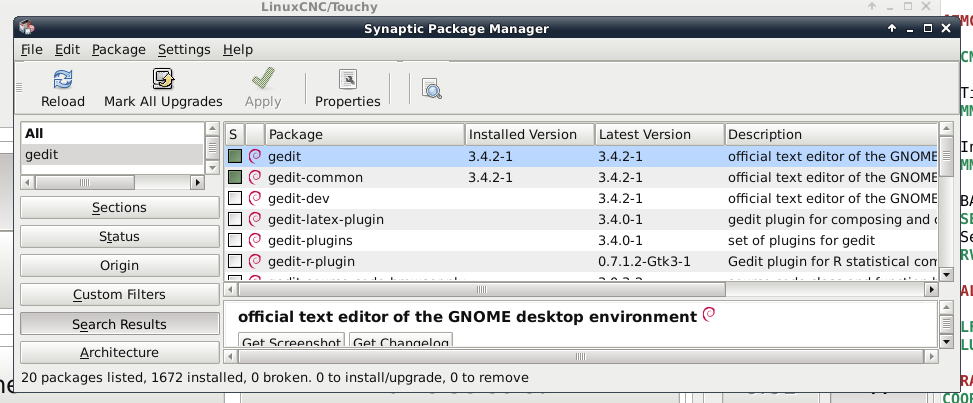Sort by the S status column header
This screenshot has width=973, height=403.
pos(235,134)
